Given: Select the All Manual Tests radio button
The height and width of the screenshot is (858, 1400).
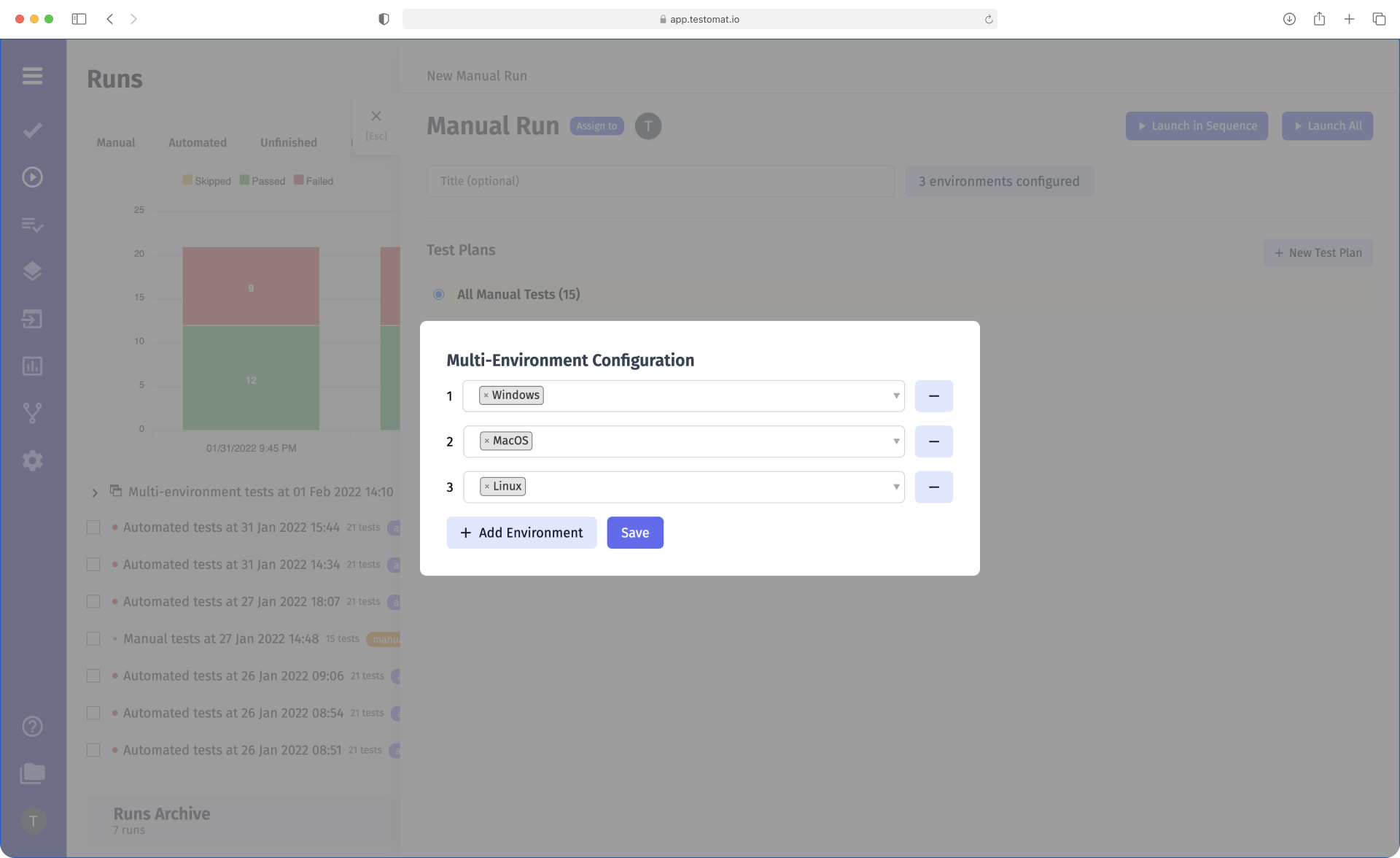Looking at the screenshot, I should 438,294.
